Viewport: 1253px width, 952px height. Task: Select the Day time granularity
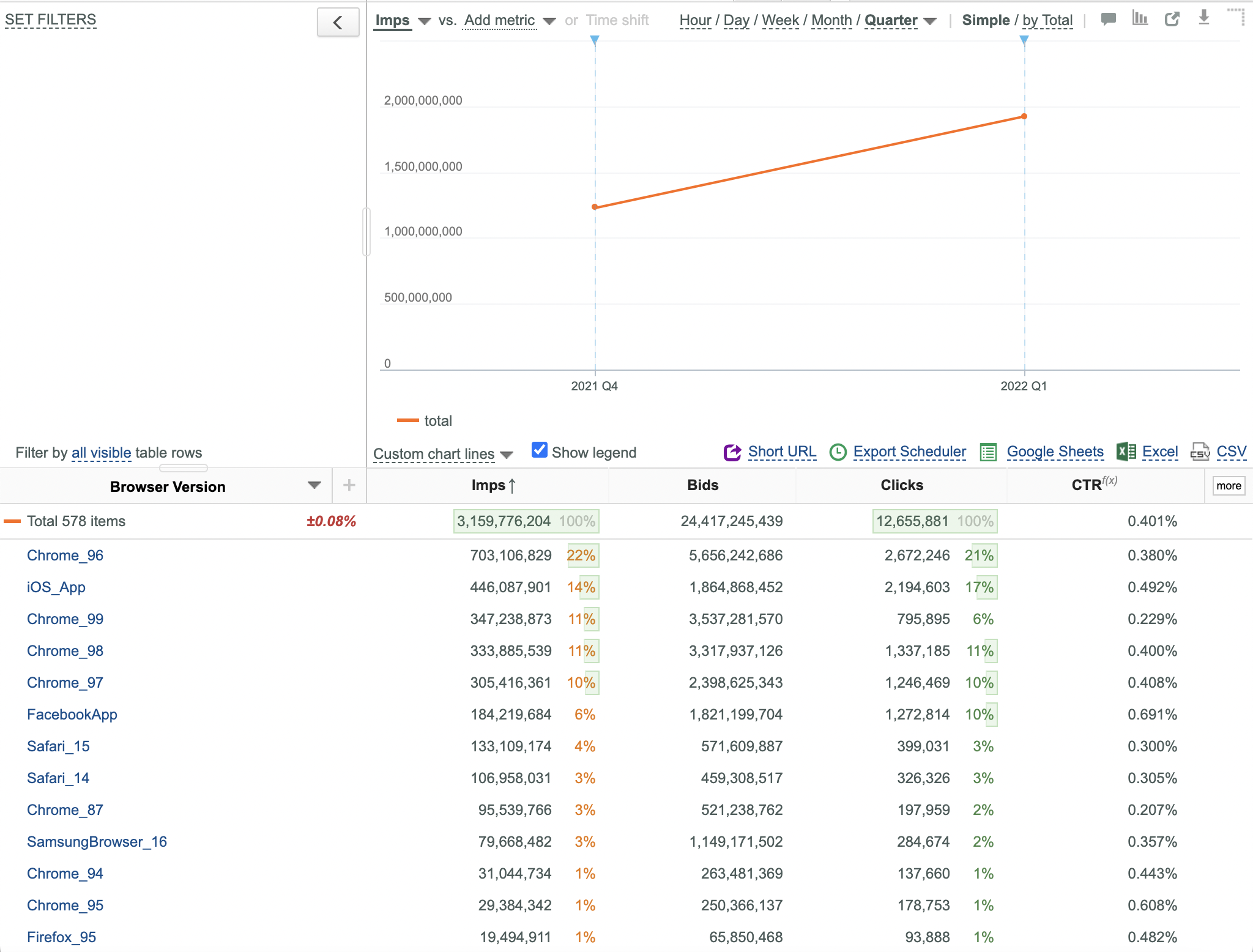pos(736,20)
